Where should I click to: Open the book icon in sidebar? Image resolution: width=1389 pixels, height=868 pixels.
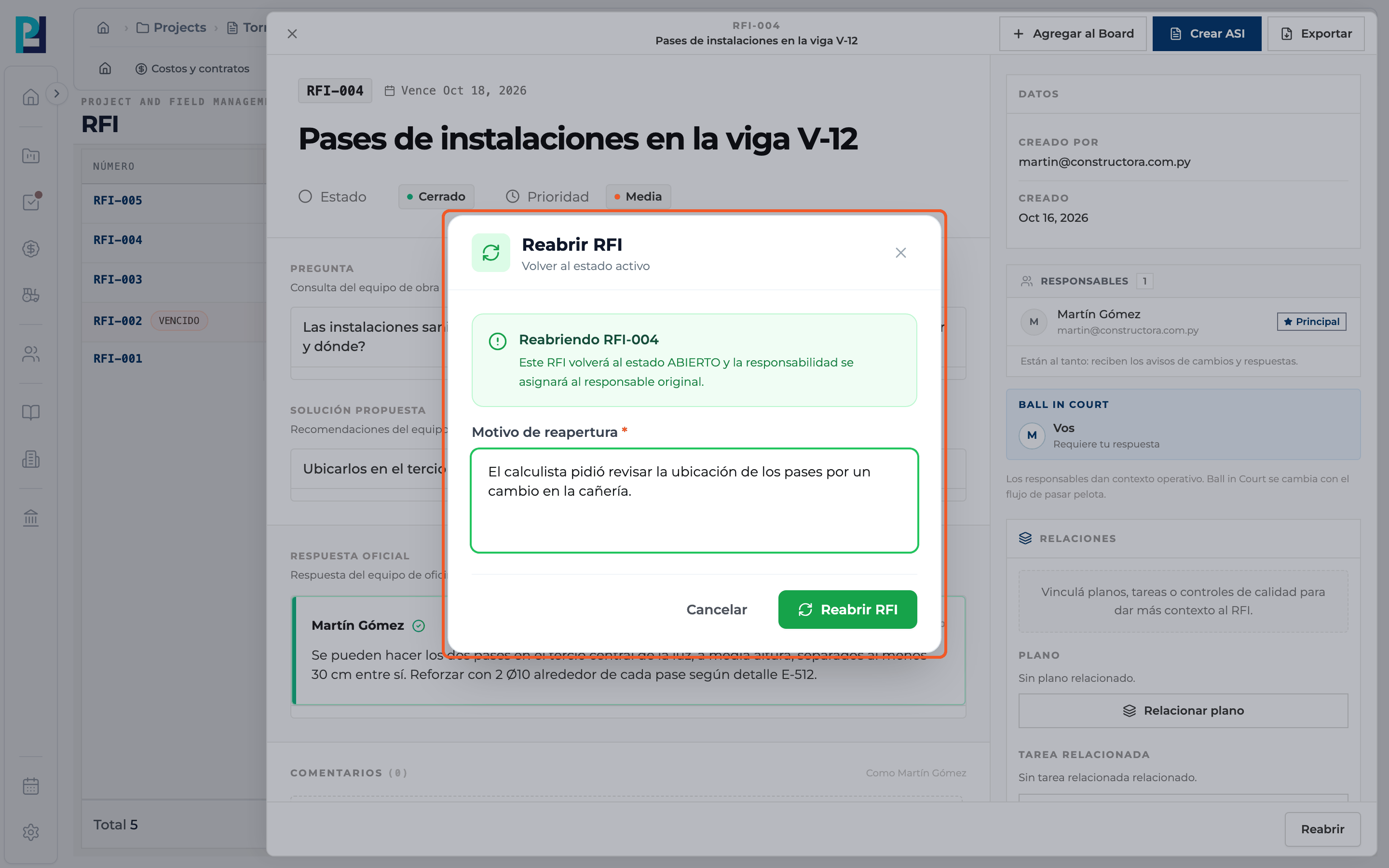pos(31,412)
